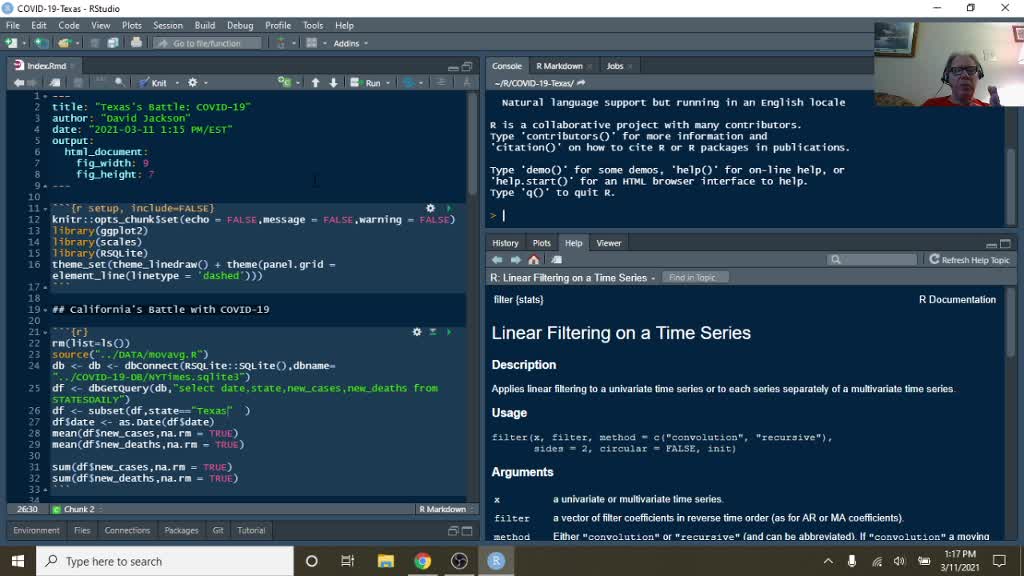This screenshot has width=1024, height=576.
Task: Click the Go to file/function box
Action: (208, 43)
